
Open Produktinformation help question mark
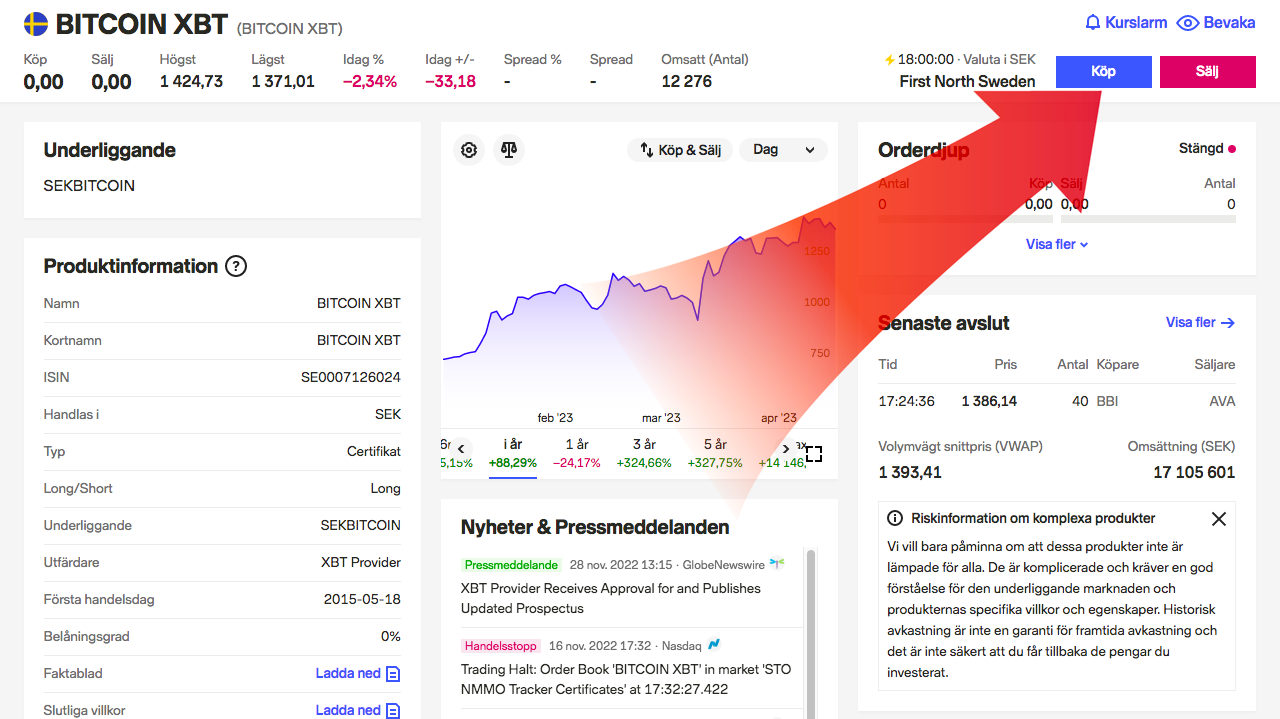[x=235, y=266]
